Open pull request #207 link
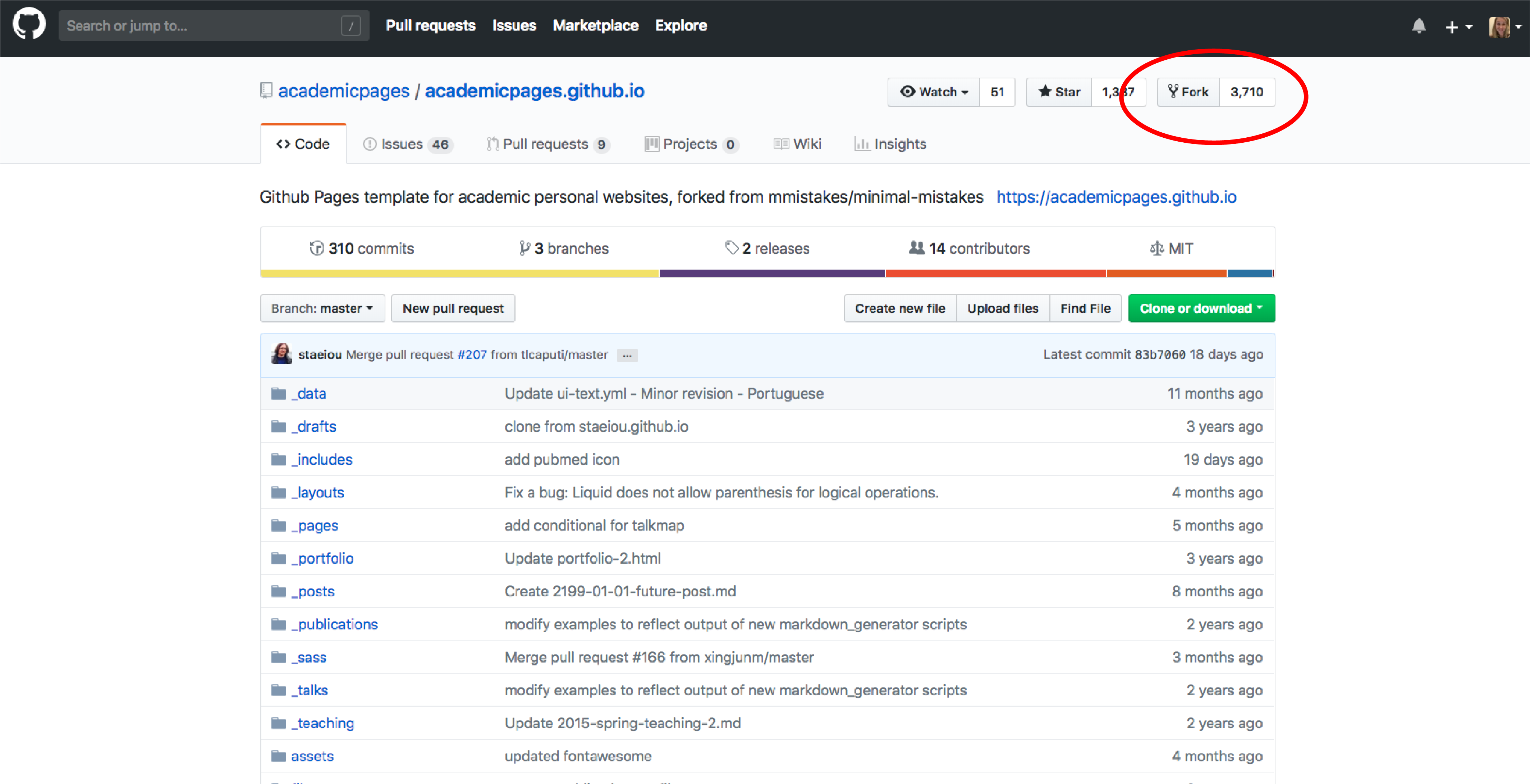Image resolution: width=1530 pixels, height=784 pixels. click(472, 354)
